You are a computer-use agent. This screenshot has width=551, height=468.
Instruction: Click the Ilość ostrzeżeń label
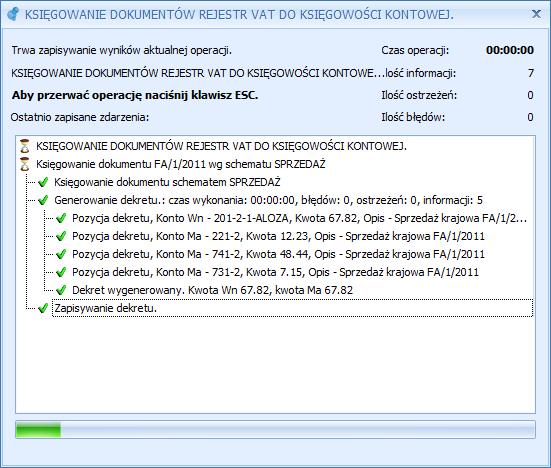point(419,95)
